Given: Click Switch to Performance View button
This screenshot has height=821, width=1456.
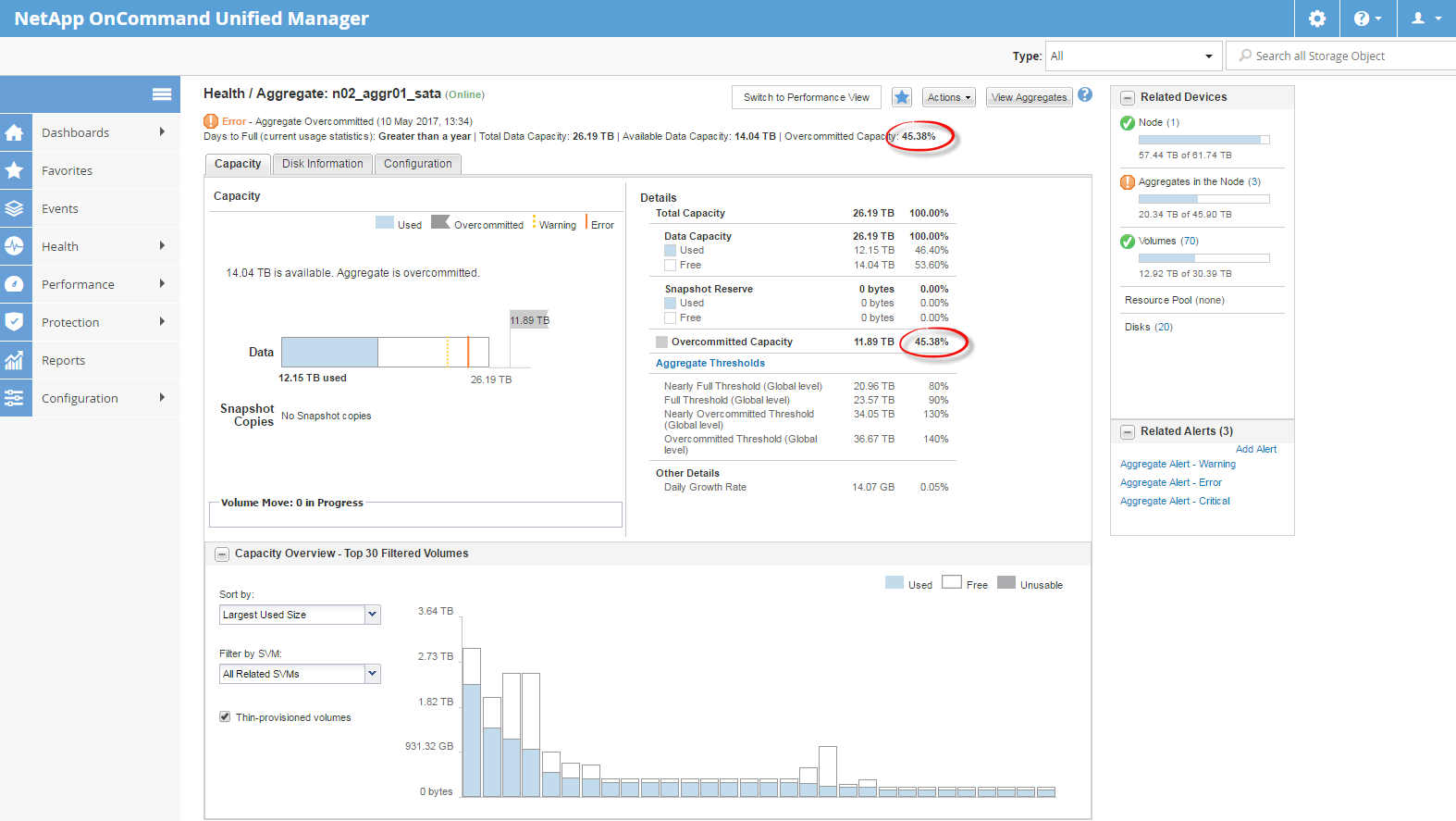Looking at the screenshot, I should pos(806,97).
